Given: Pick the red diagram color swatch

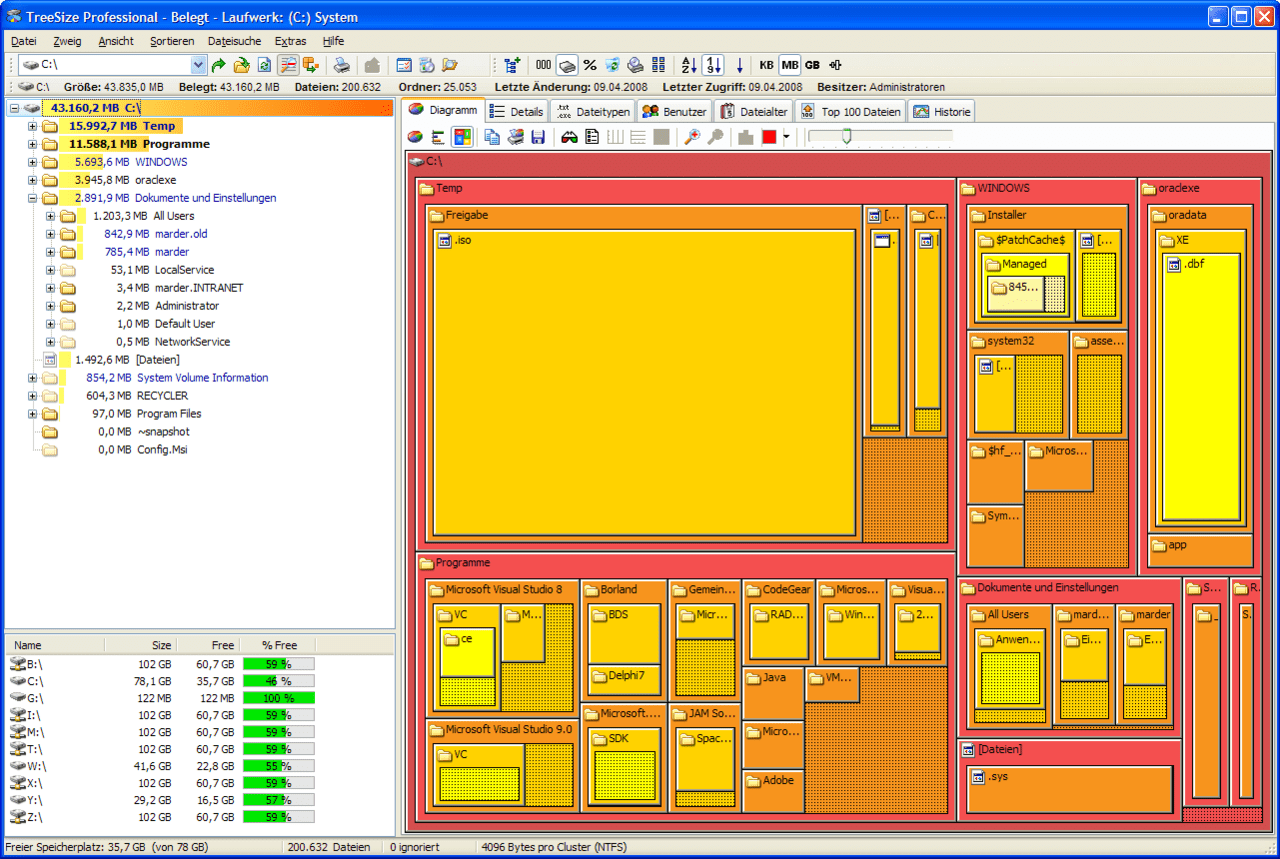Looking at the screenshot, I should click(x=769, y=137).
